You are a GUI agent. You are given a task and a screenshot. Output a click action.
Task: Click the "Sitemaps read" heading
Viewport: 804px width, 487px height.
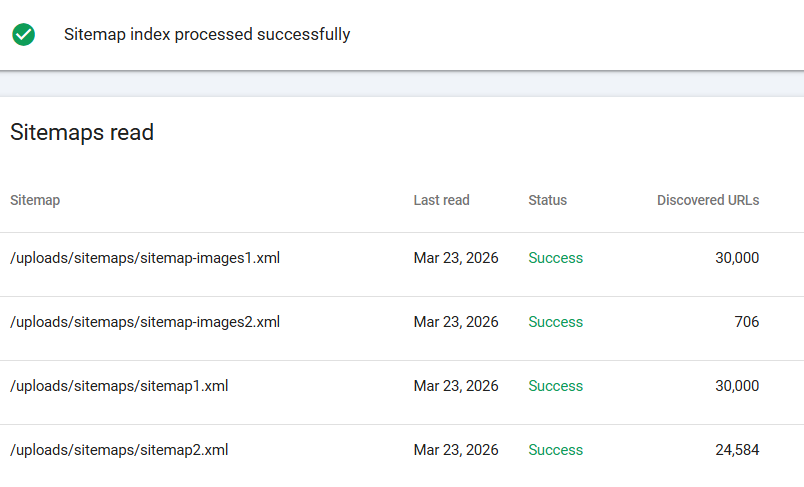82,132
